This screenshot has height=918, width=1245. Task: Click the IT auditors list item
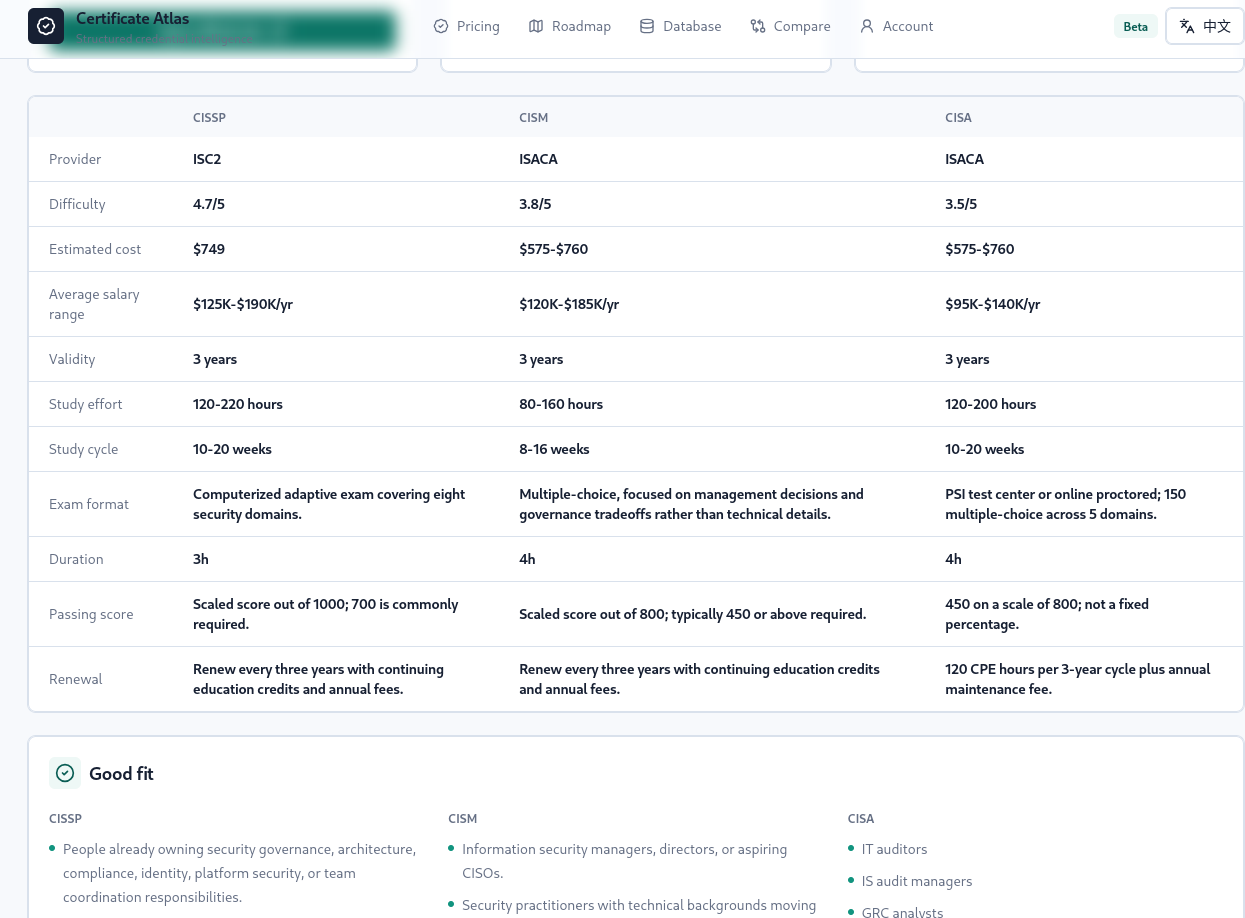point(894,849)
